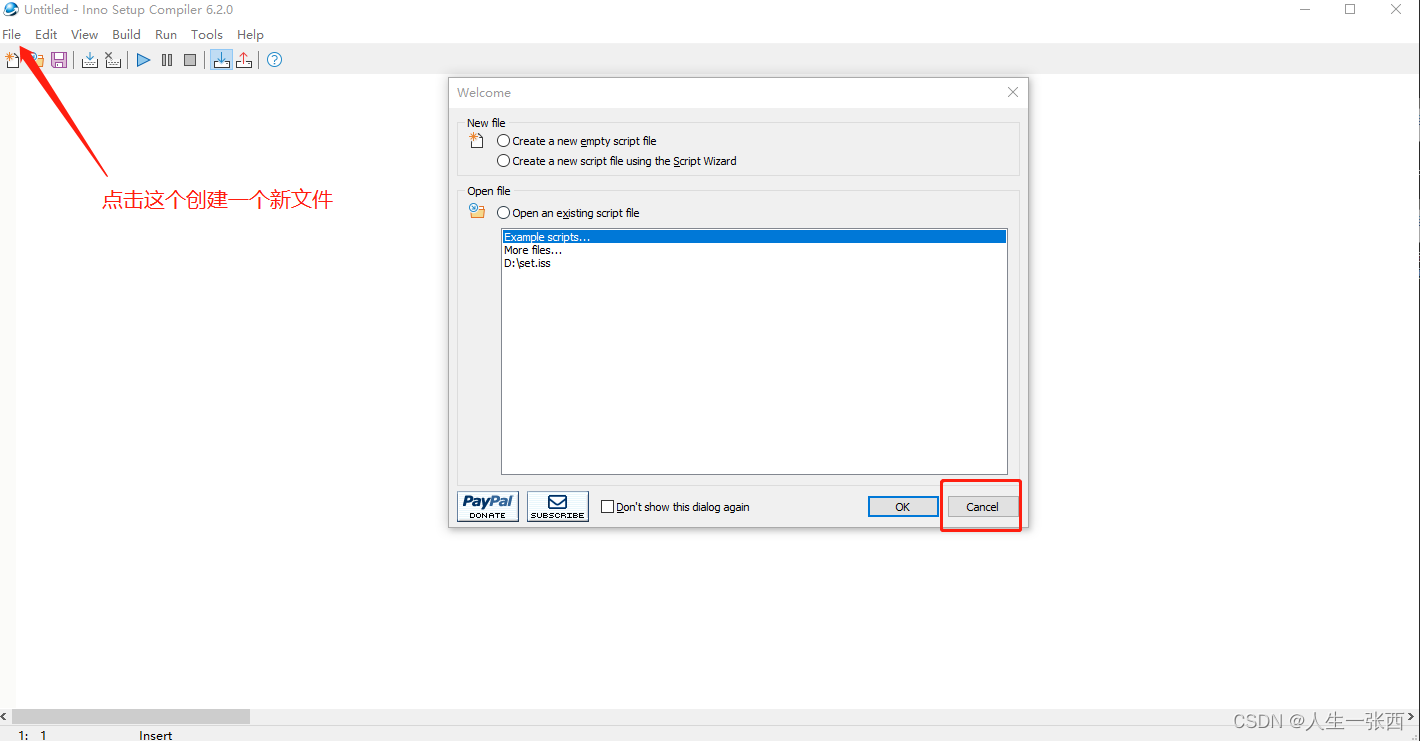Click the Subscribe envelope icon button
1420x741 pixels.
pyautogui.click(x=558, y=506)
